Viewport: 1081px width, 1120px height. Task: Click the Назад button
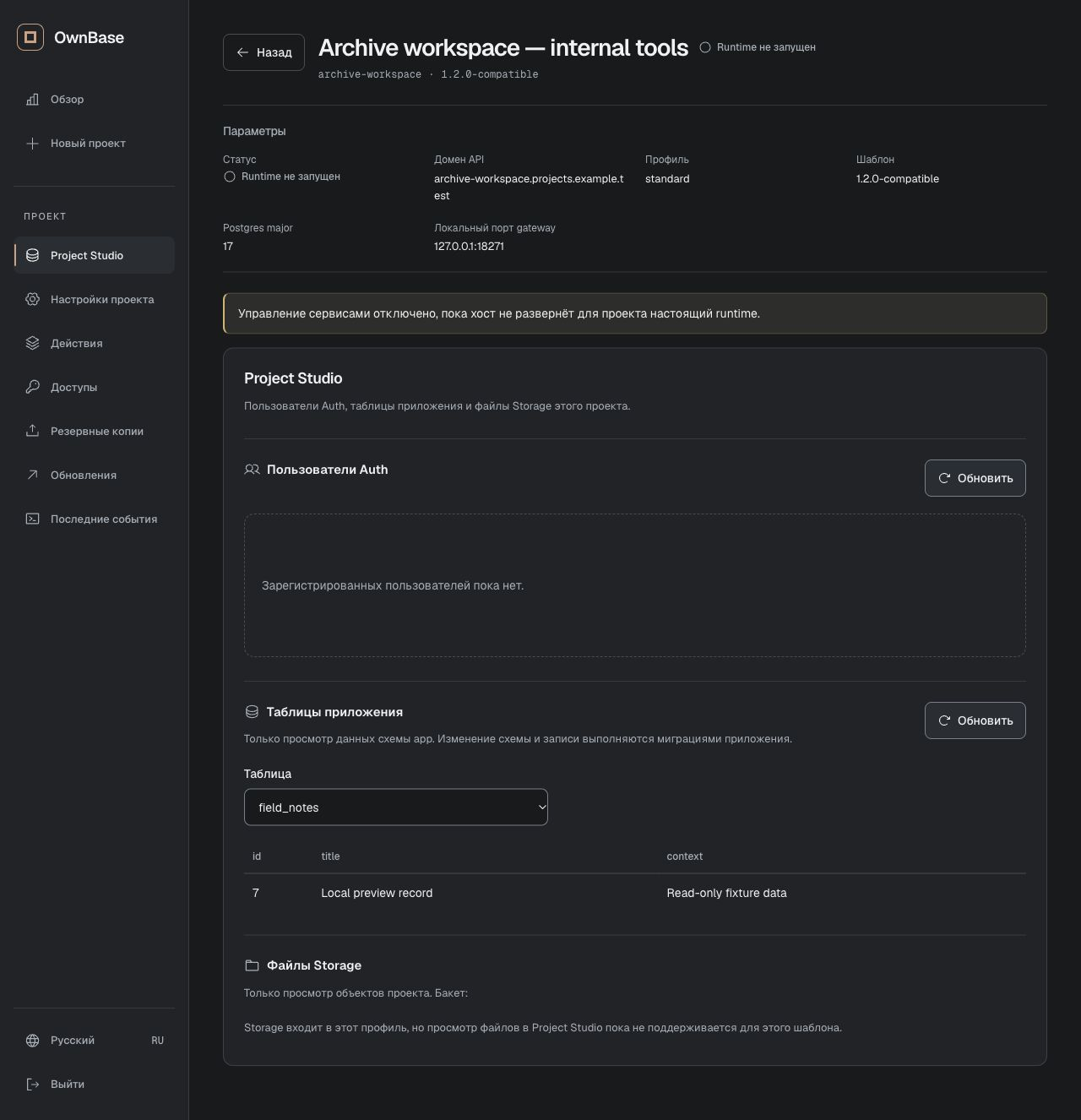click(263, 52)
